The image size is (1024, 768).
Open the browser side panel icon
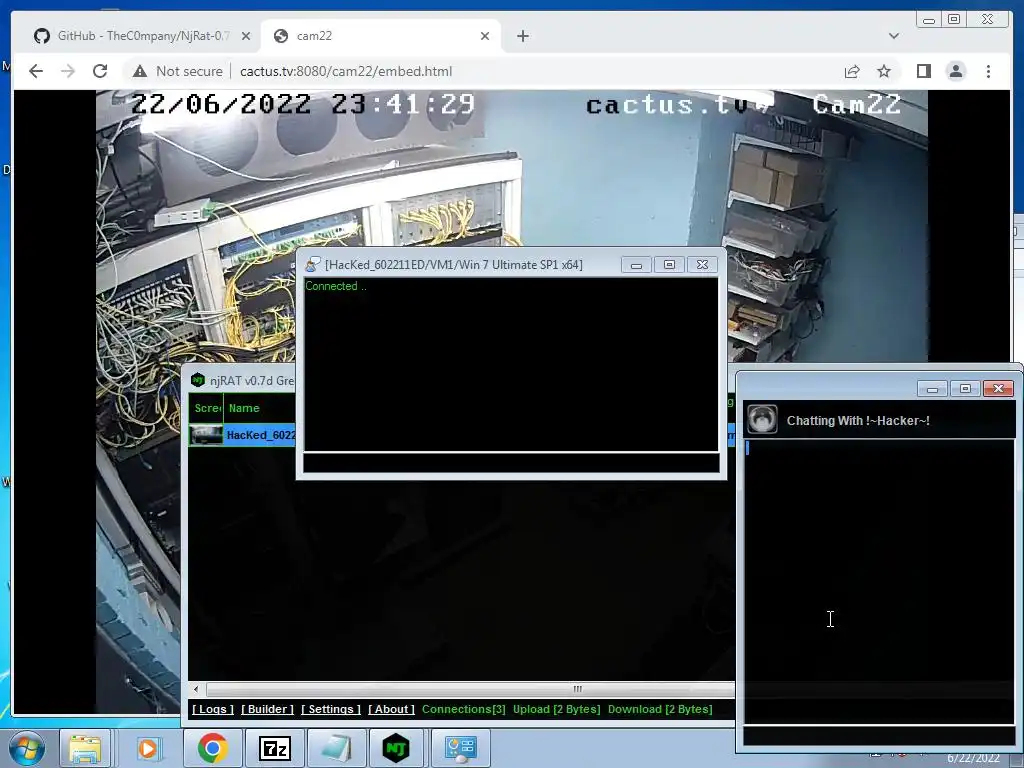click(923, 71)
